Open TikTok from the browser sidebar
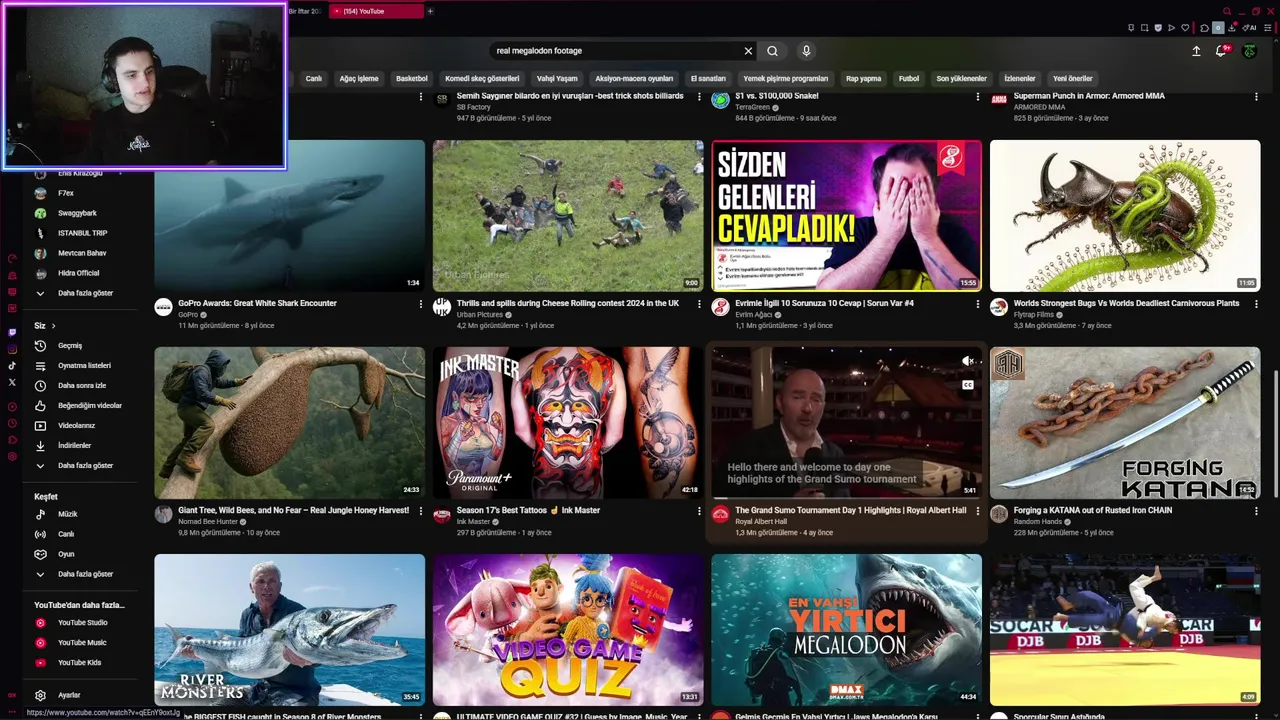Viewport: 1280px width, 720px height. click(x=12, y=366)
